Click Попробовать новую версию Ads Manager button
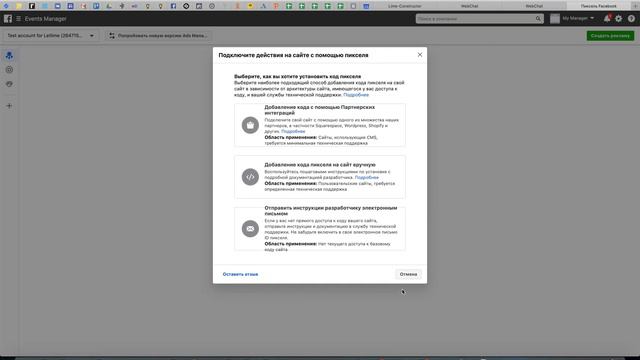The width and height of the screenshot is (640, 360). click(x=159, y=36)
